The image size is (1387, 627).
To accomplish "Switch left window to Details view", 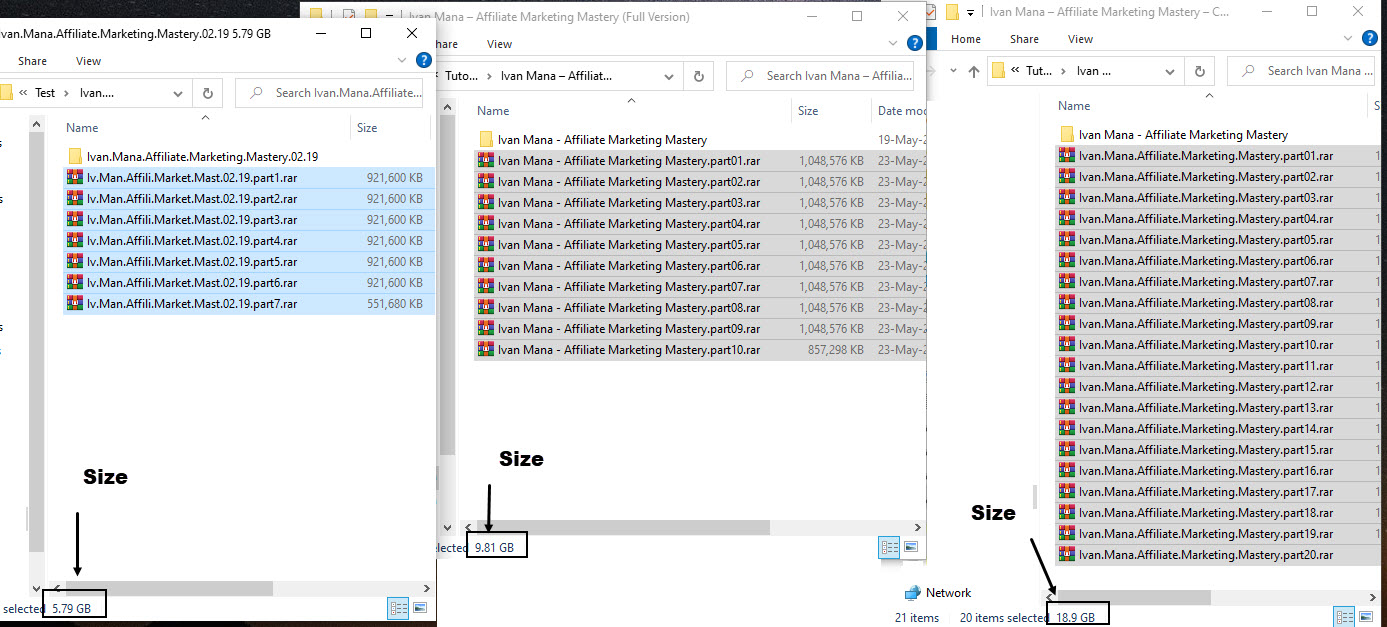I will pos(397,608).
